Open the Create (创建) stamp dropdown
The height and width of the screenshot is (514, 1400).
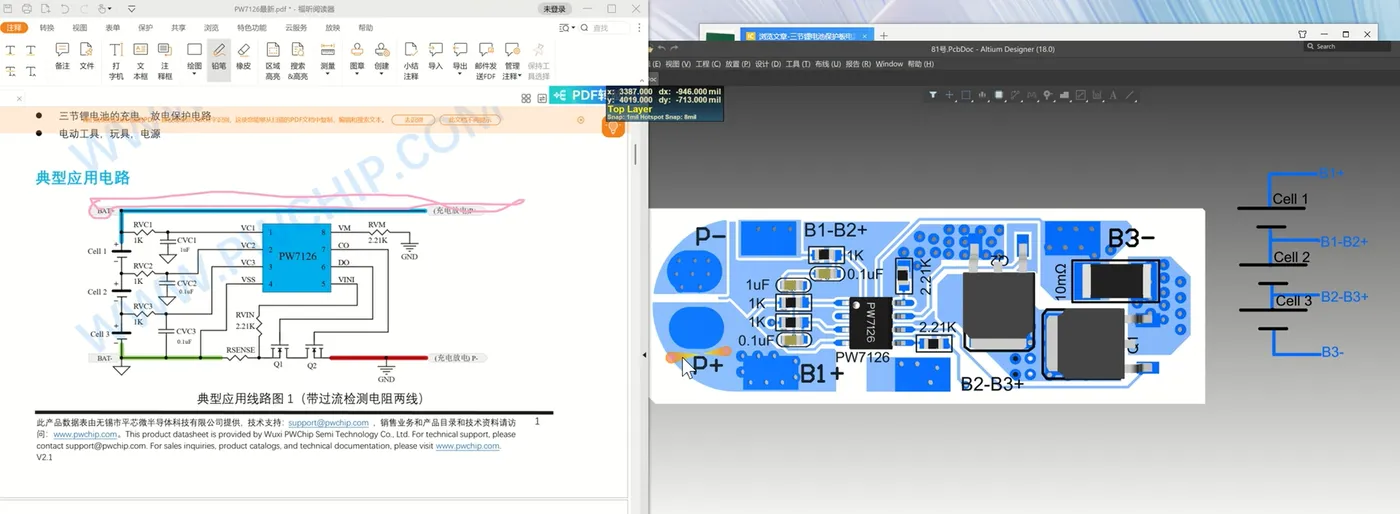point(382,58)
